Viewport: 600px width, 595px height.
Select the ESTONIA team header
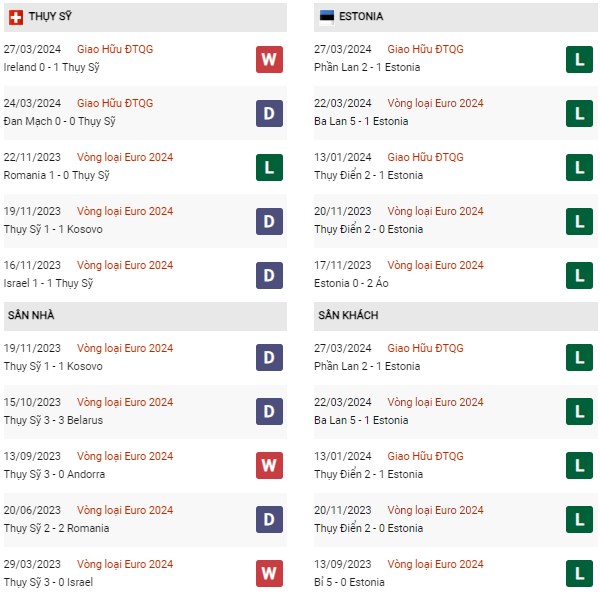(361, 17)
